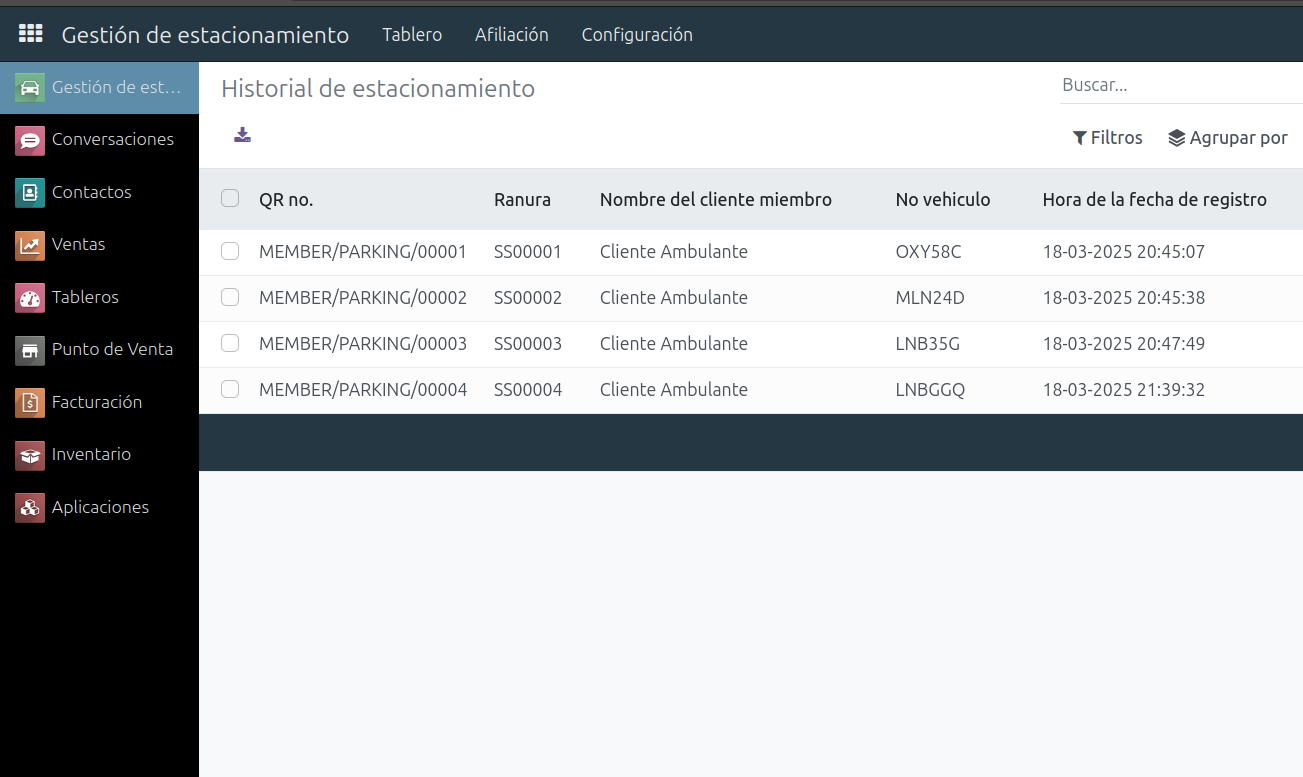
Task: Select the checkbox for MEMBER/PARKING/00003
Action: [230, 343]
